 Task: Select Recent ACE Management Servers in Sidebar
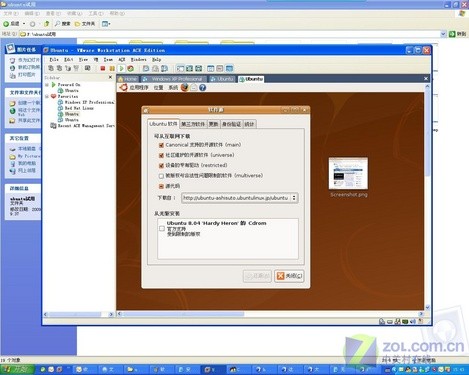point(82,126)
